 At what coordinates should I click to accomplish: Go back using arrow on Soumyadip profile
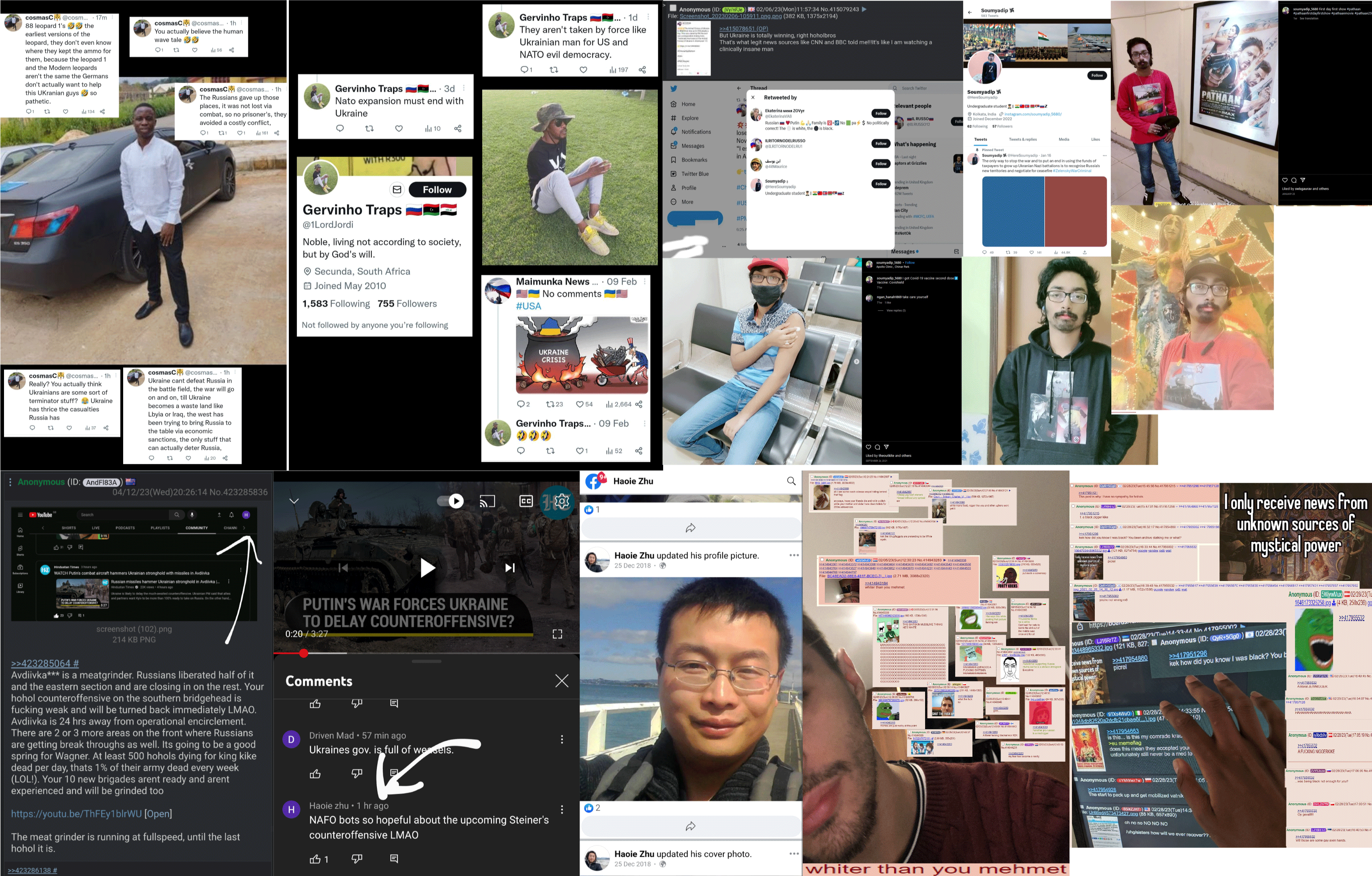tap(970, 12)
